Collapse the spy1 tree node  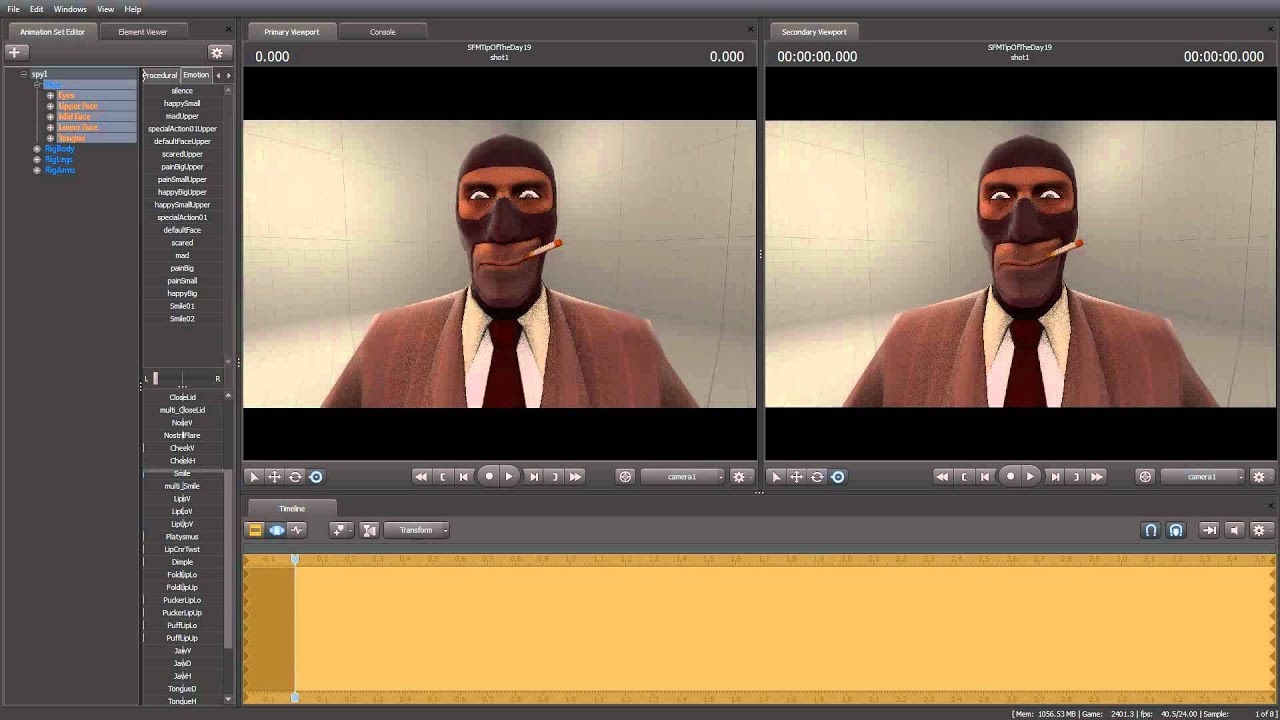(23, 74)
